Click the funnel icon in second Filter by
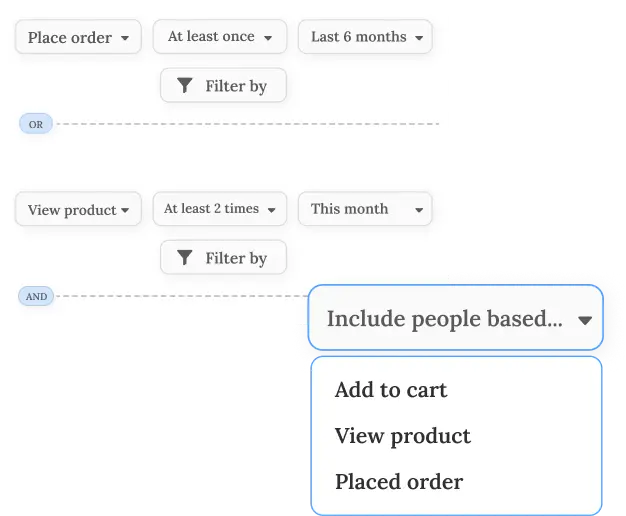626x516 pixels. [x=185, y=257]
